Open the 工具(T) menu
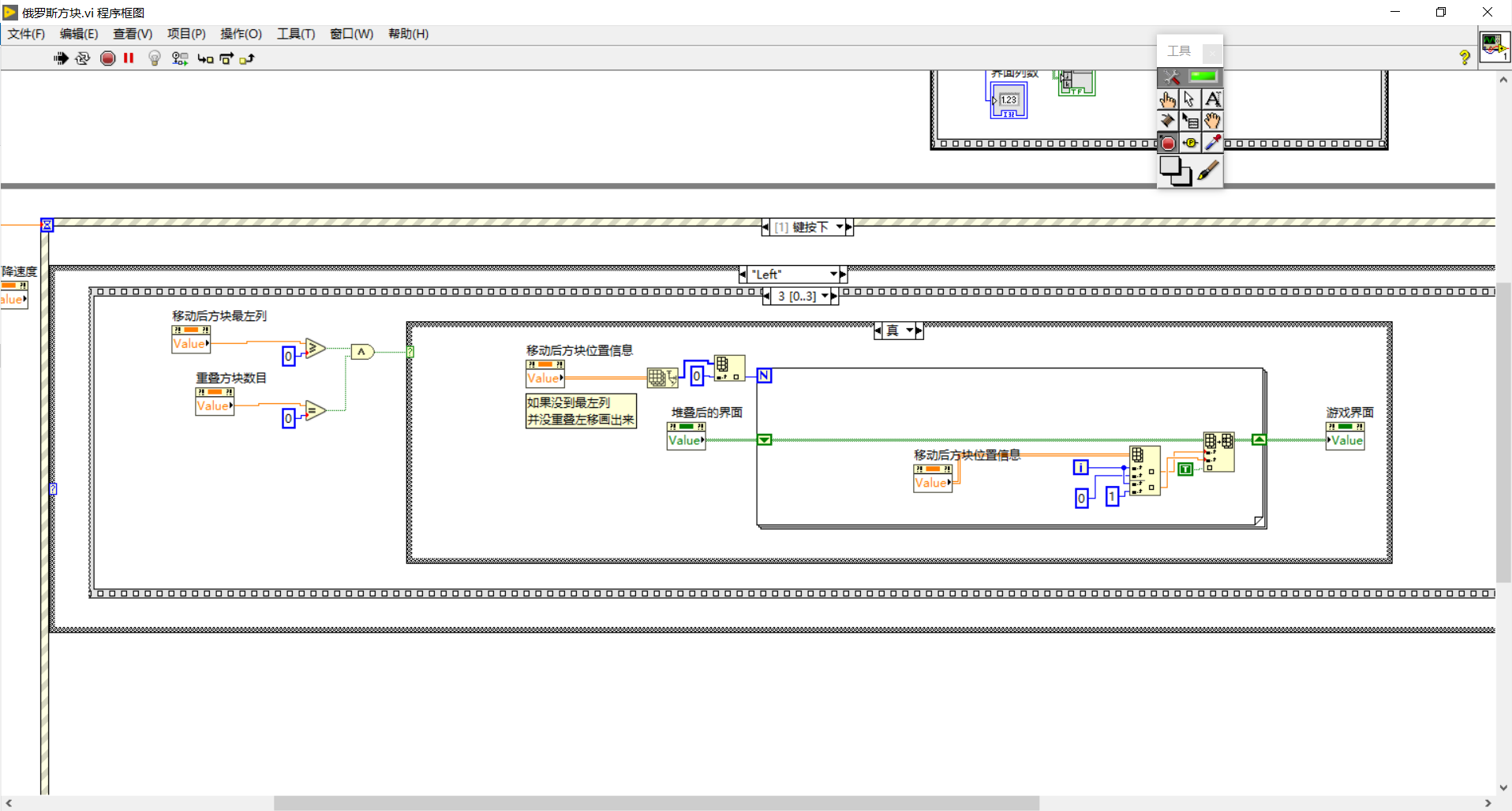This screenshot has height=811, width=1512. [x=294, y=34]
